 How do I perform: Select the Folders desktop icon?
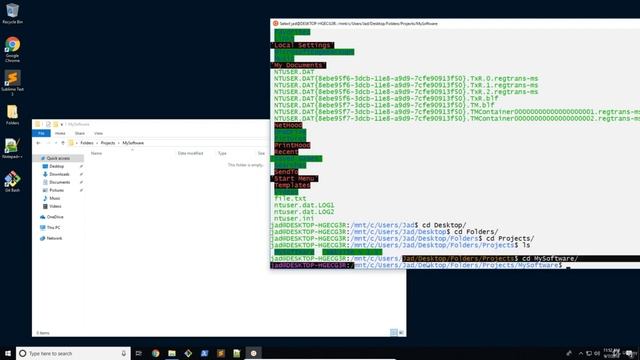(12, 115)
